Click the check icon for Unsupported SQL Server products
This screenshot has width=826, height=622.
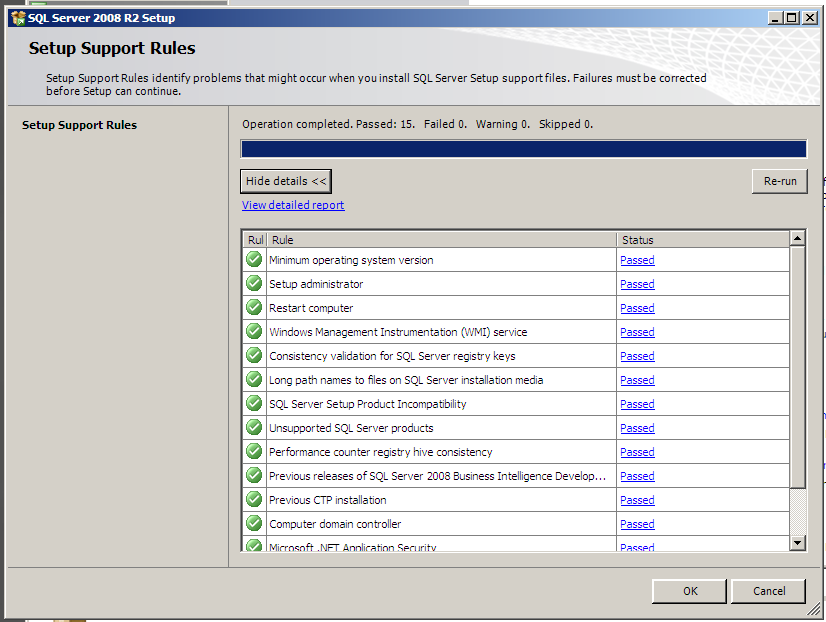(254, 427)
